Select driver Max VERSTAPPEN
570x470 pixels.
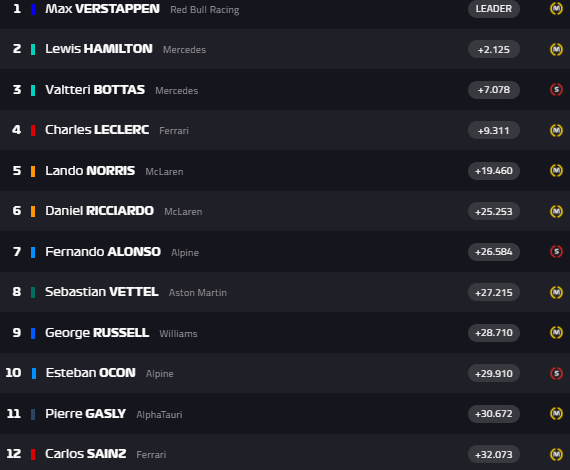coord(102,9)
